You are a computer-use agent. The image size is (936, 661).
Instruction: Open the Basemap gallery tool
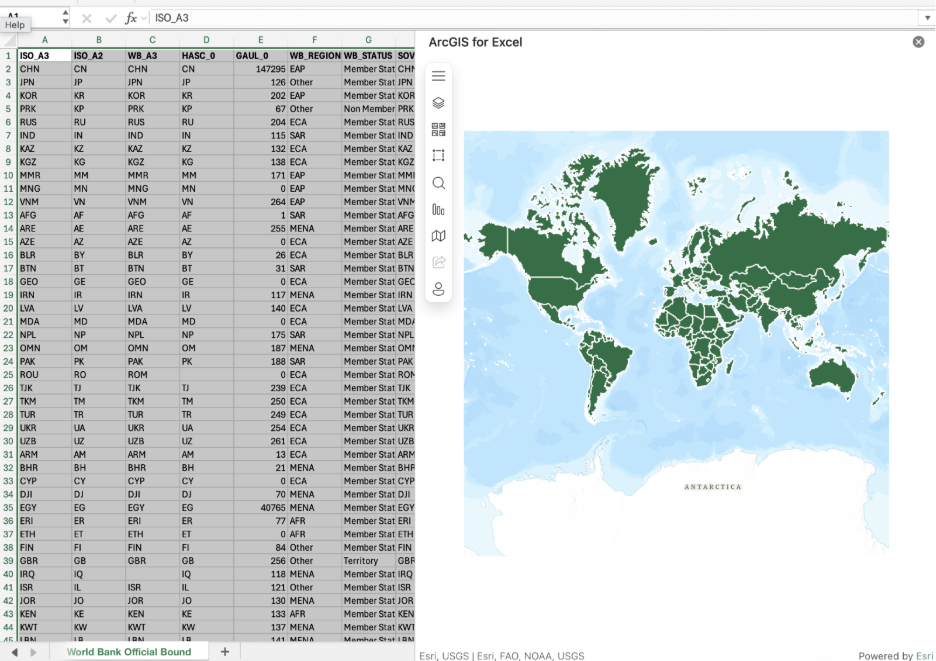coord(438,130)
